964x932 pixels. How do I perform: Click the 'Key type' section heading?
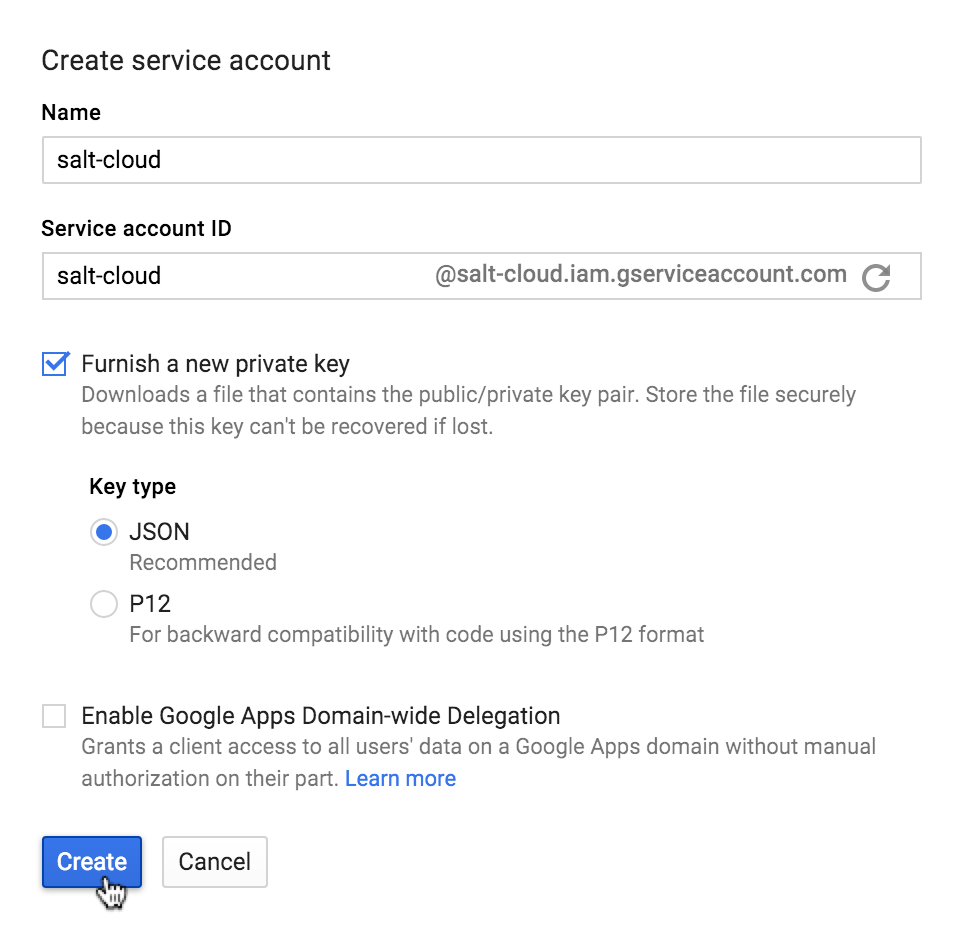tap(132, 487)
